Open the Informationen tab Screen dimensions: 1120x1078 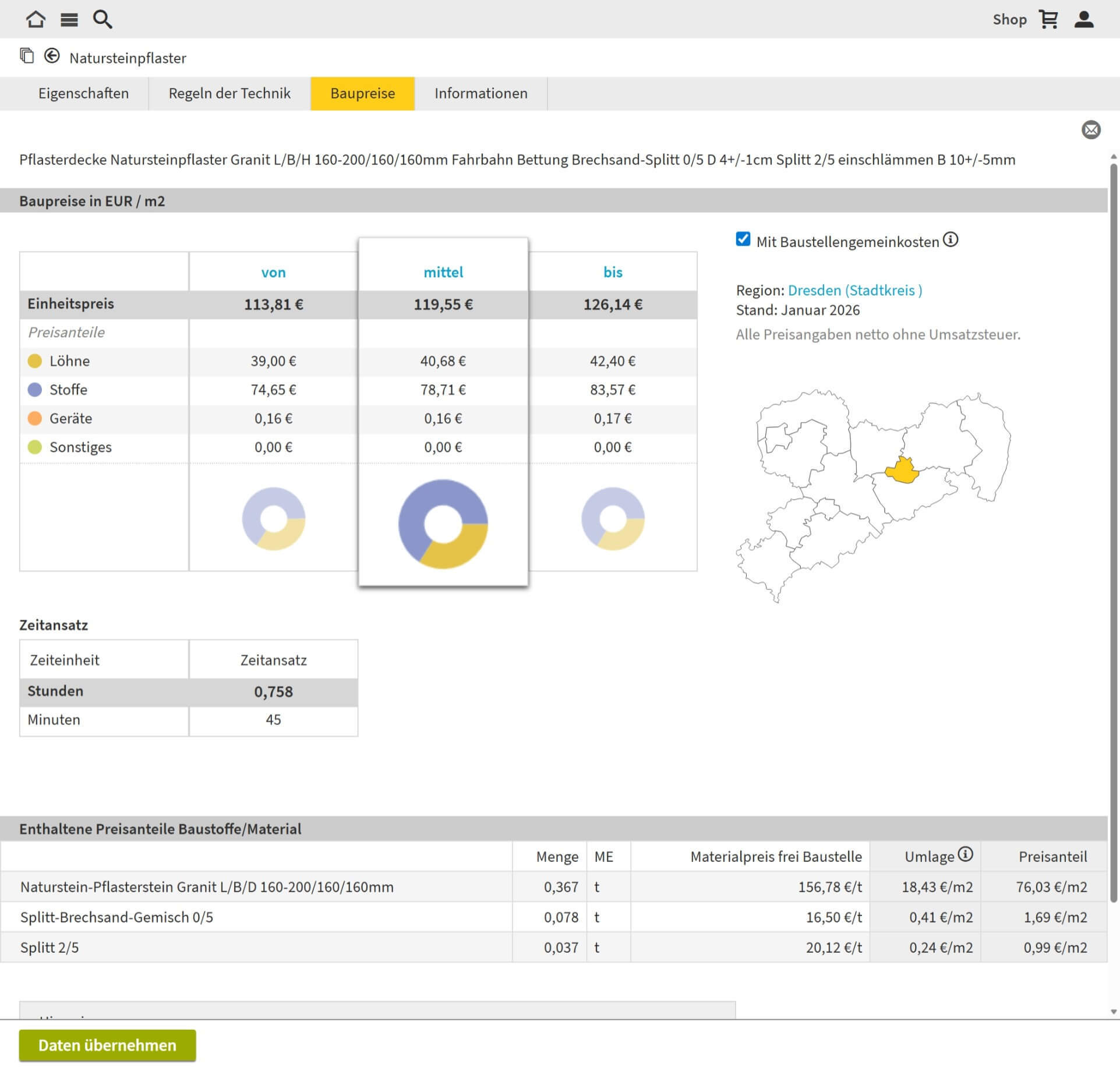[x=480, y=93]
